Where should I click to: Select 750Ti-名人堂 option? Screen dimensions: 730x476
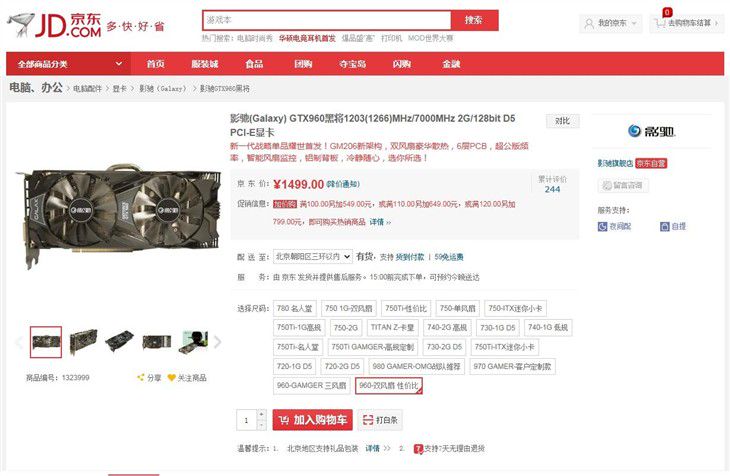(298, 347)
